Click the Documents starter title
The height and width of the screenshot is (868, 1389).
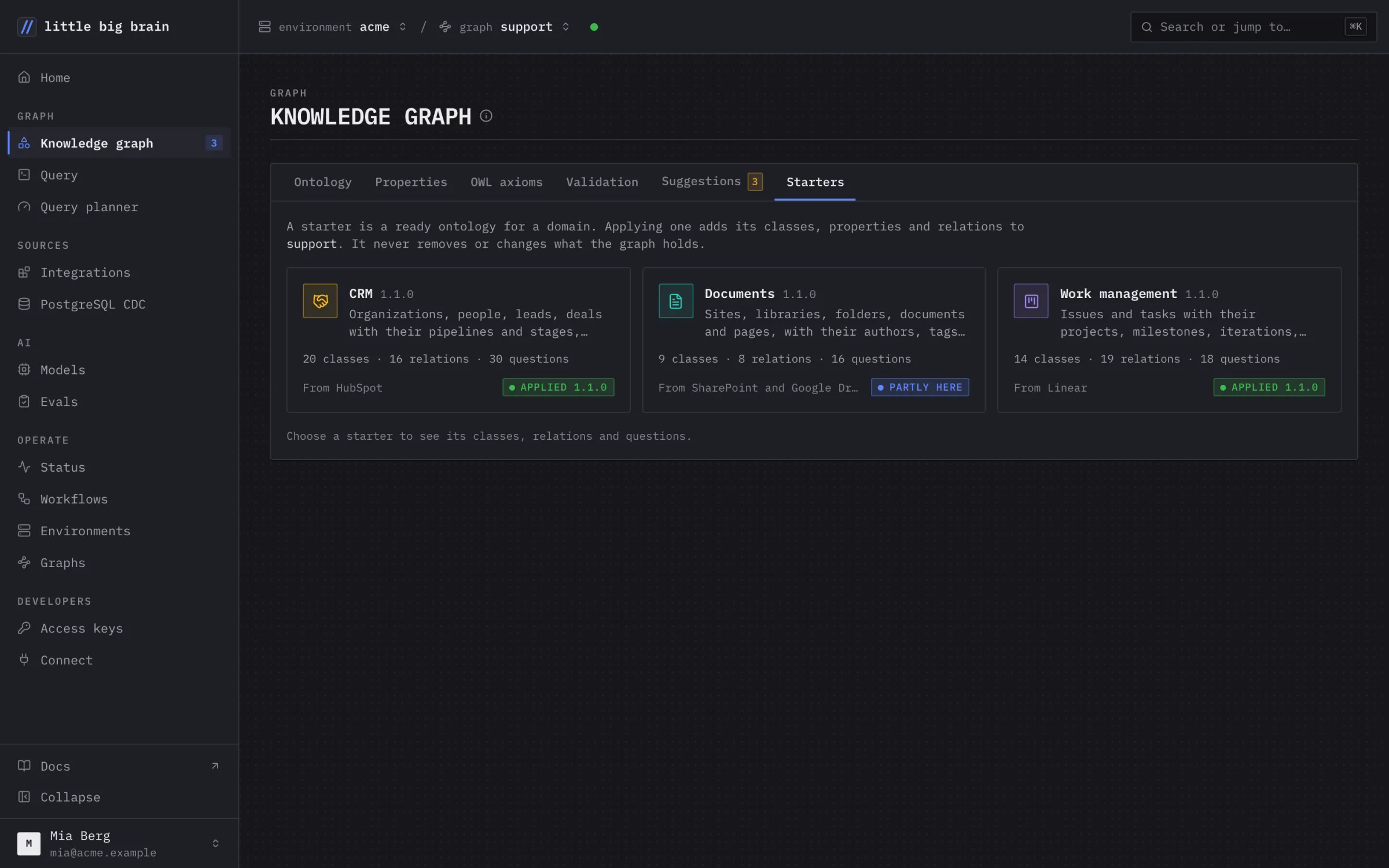pos(739,293)
